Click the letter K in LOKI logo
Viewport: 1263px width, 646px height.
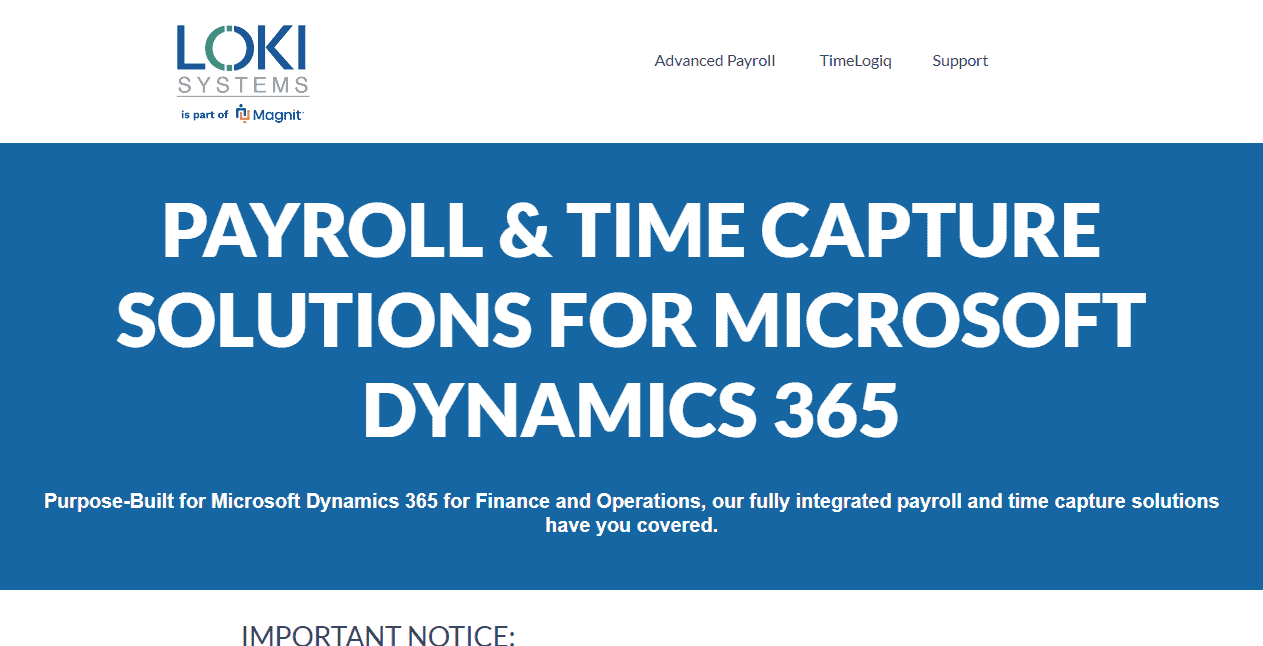coord(279,48)
